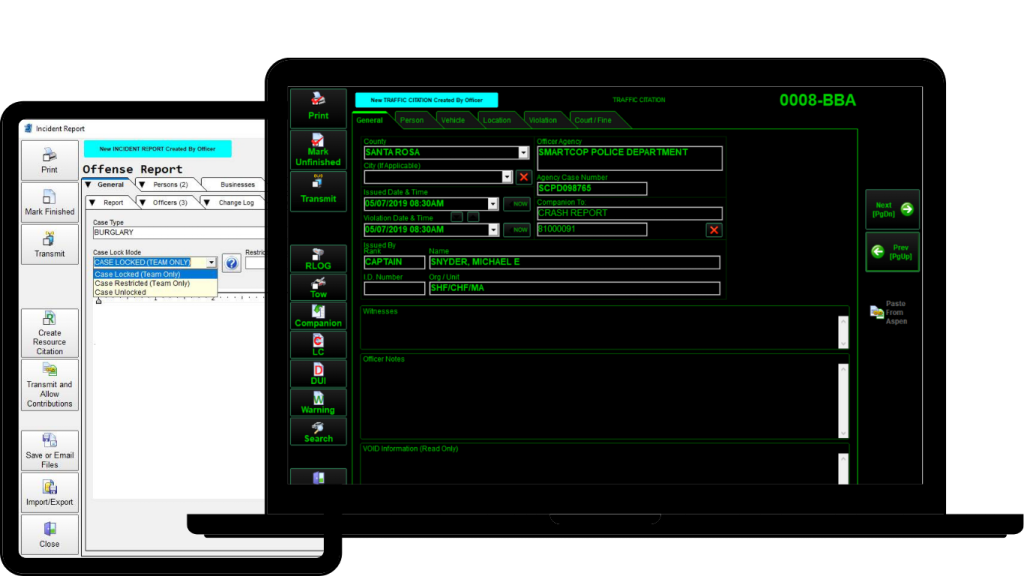Click the Import/Export icon
Viewport: 1024px width, 576px height.
(x=49, y=491)
